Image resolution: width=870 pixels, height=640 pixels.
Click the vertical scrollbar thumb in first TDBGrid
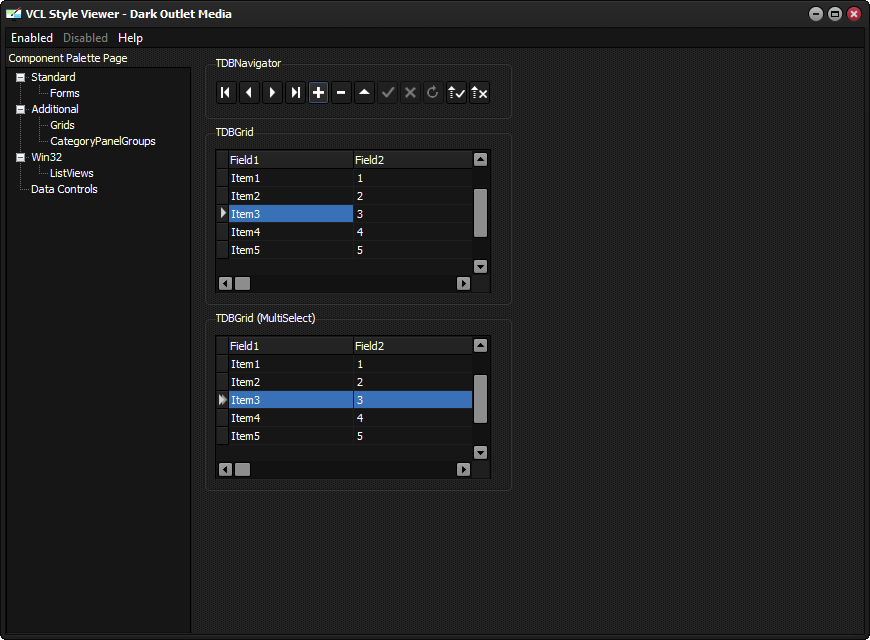pos(480,213)
